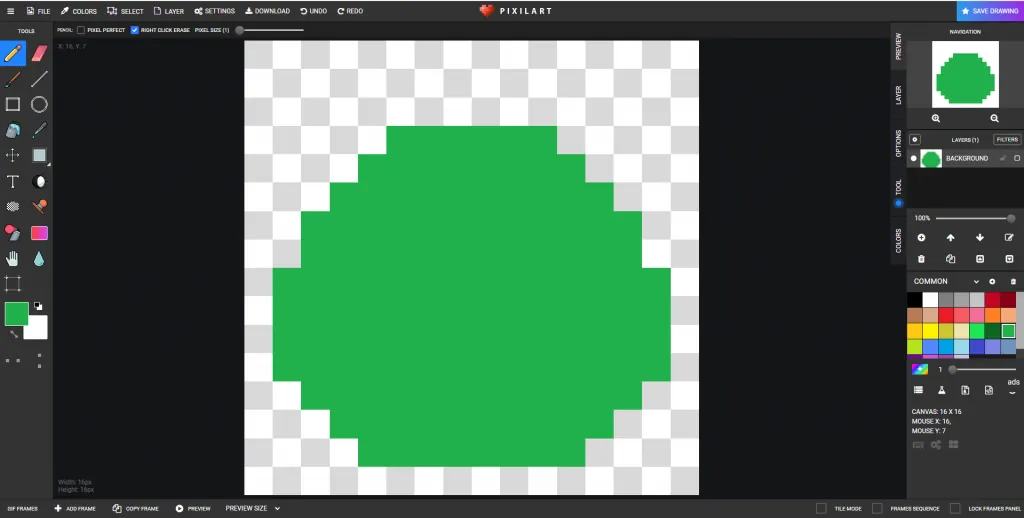
Task: Select the Circle shape tool
Action: click(x=40, y=105)
